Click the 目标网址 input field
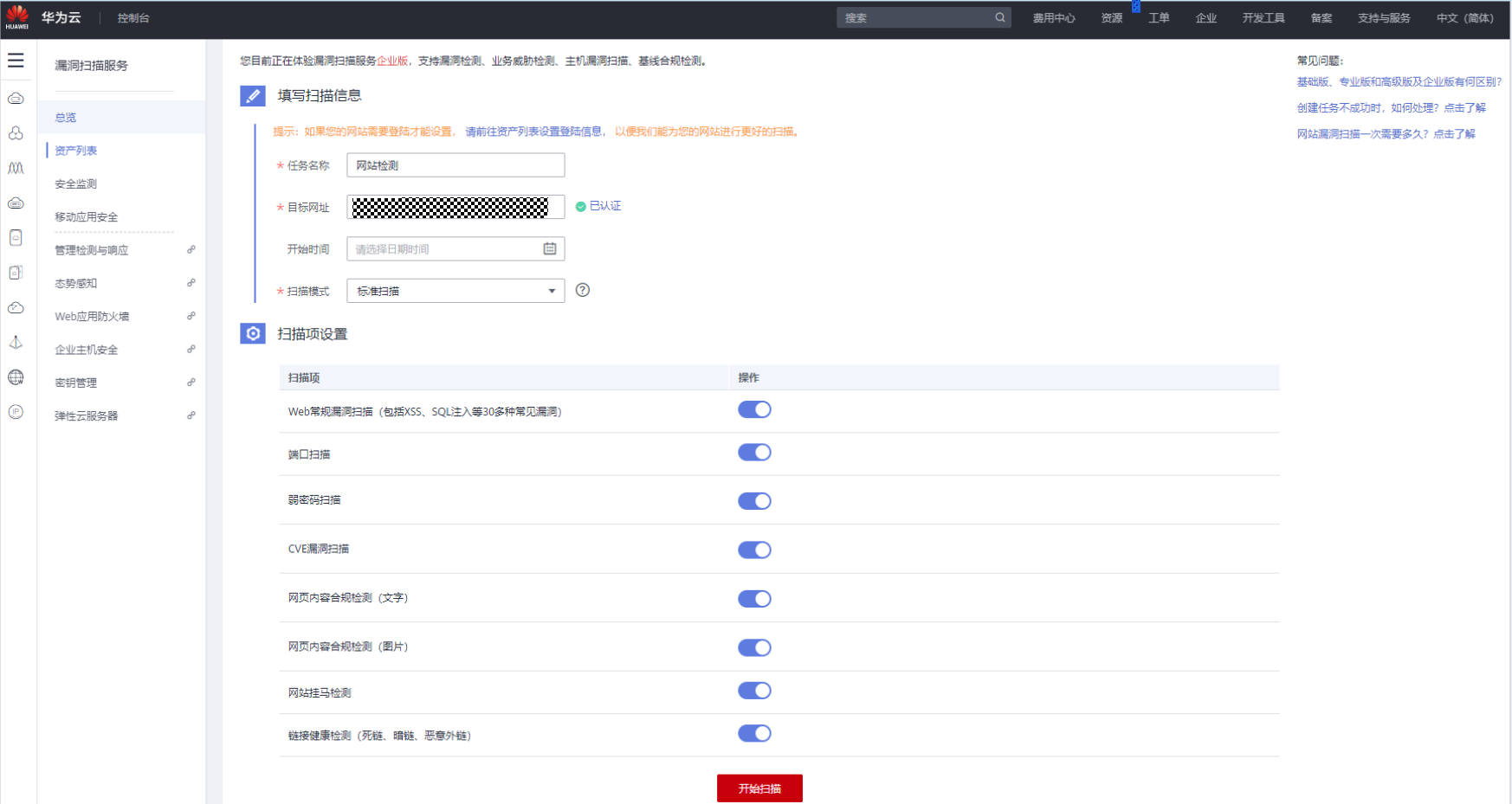 pyautogui.click(x=456, y=207)
